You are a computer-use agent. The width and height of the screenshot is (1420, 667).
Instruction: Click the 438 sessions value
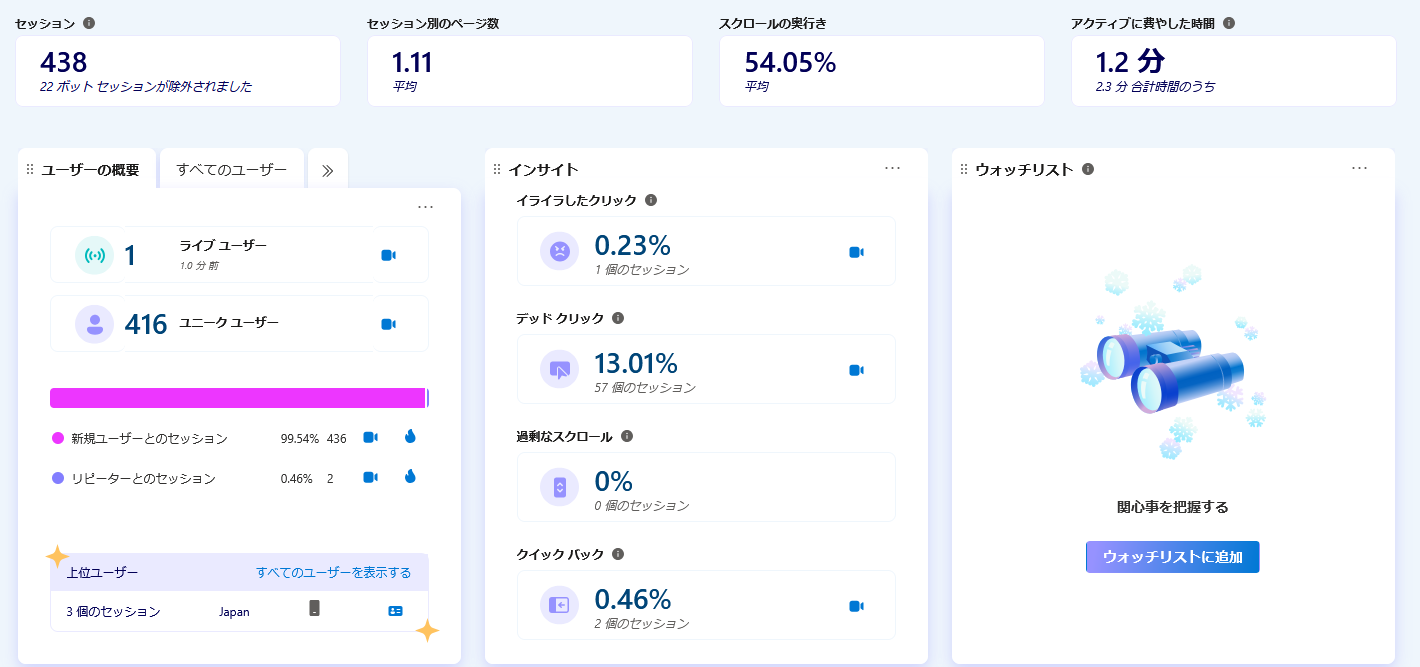(64, 62)
